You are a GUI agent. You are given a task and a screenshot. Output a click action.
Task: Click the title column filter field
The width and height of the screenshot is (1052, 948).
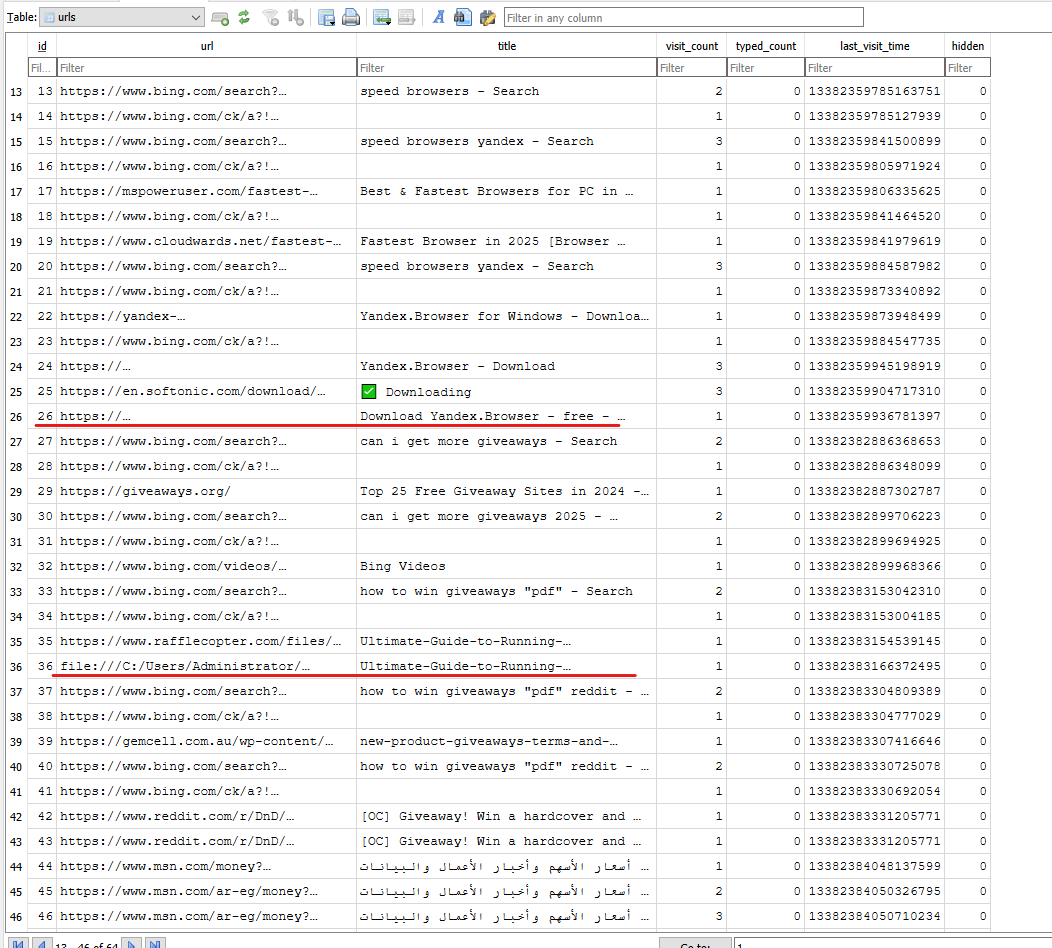507,68
